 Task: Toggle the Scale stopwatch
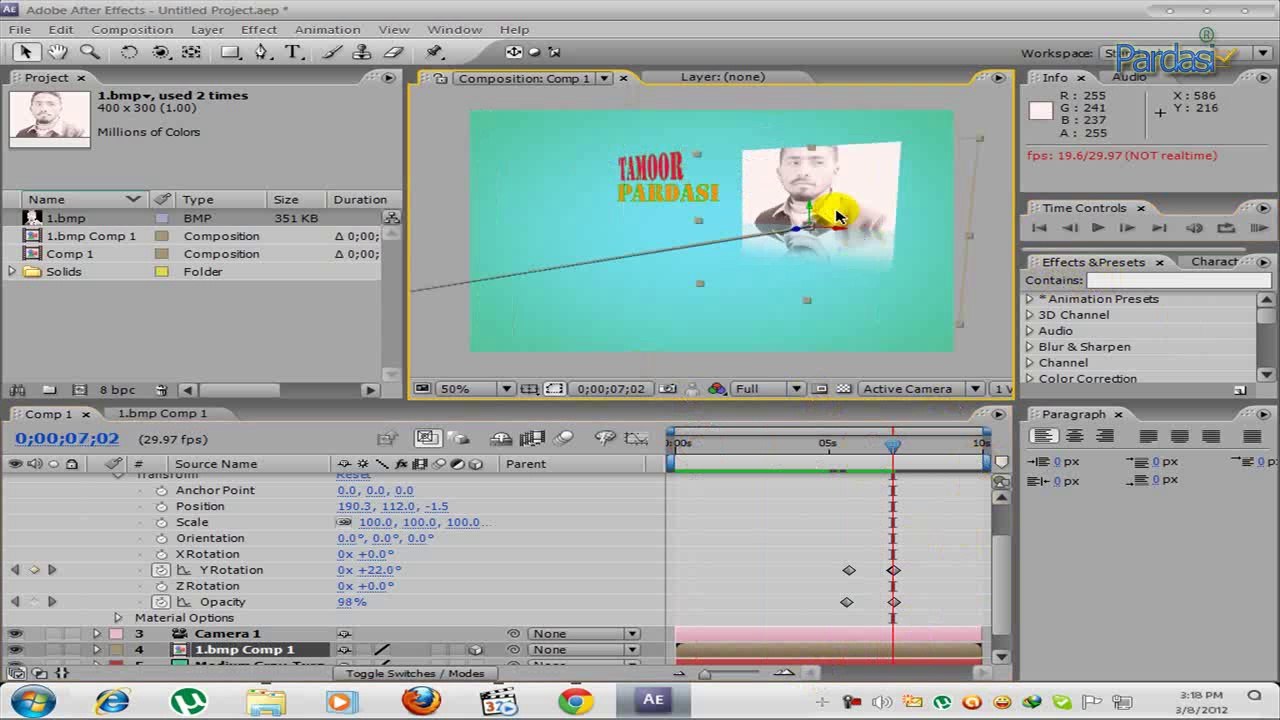[x=161, y=522]
